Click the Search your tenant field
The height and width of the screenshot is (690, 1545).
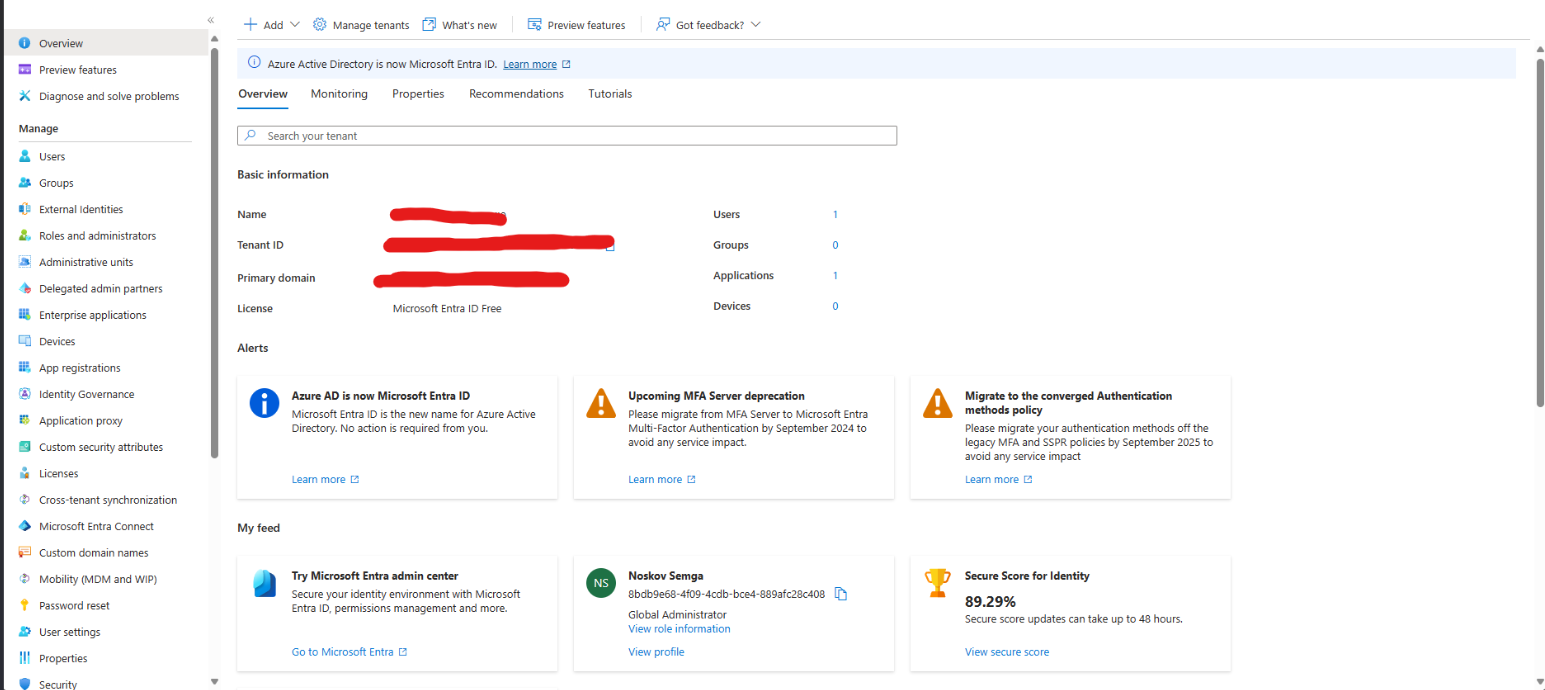567,136
